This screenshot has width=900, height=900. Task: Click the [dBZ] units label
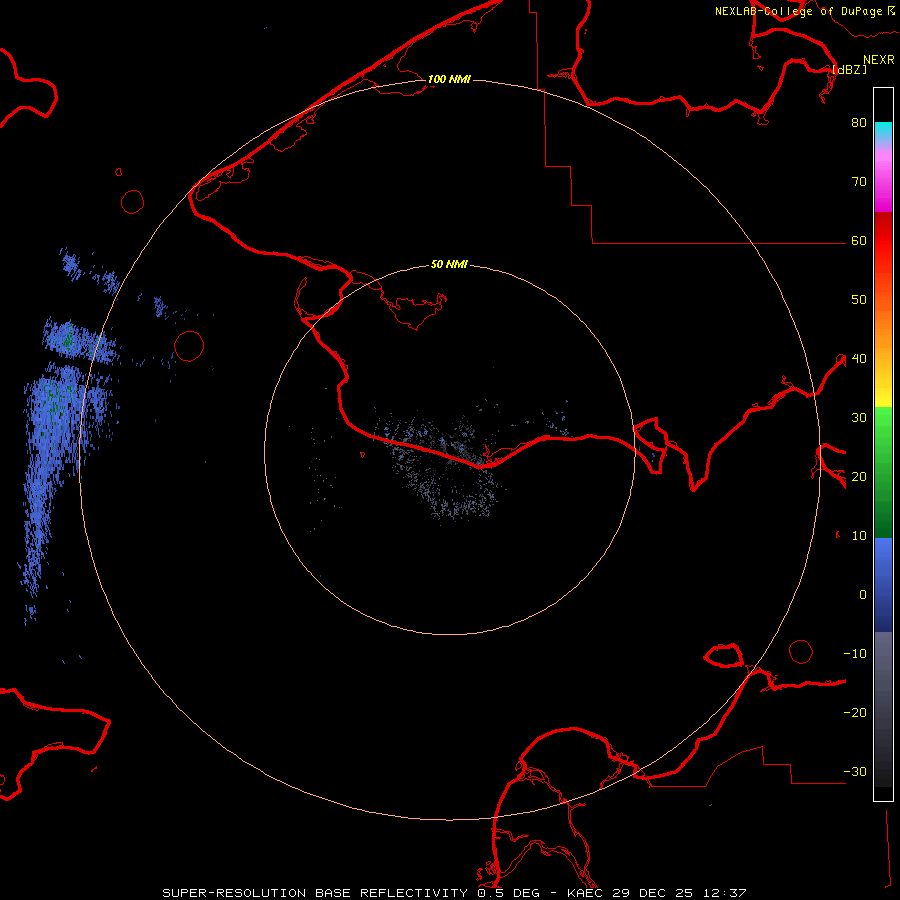tap(849, 69)
